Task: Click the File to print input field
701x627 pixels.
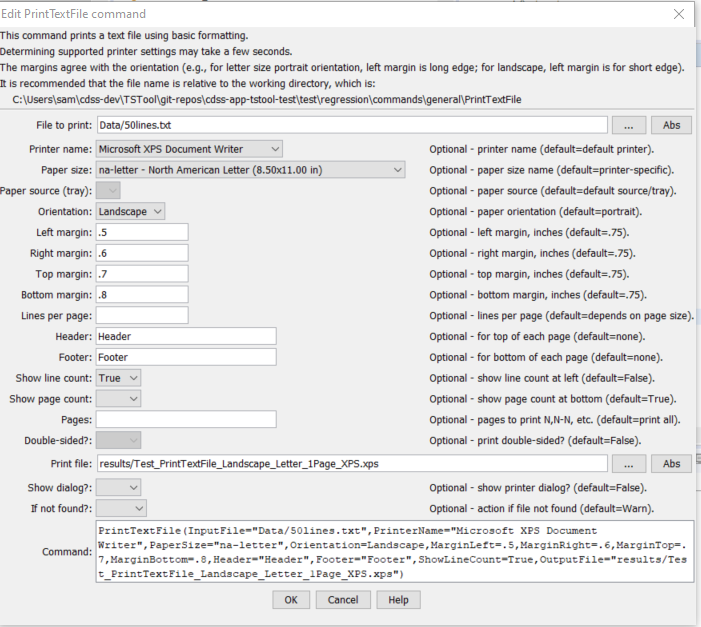Action: coord(352,125)
